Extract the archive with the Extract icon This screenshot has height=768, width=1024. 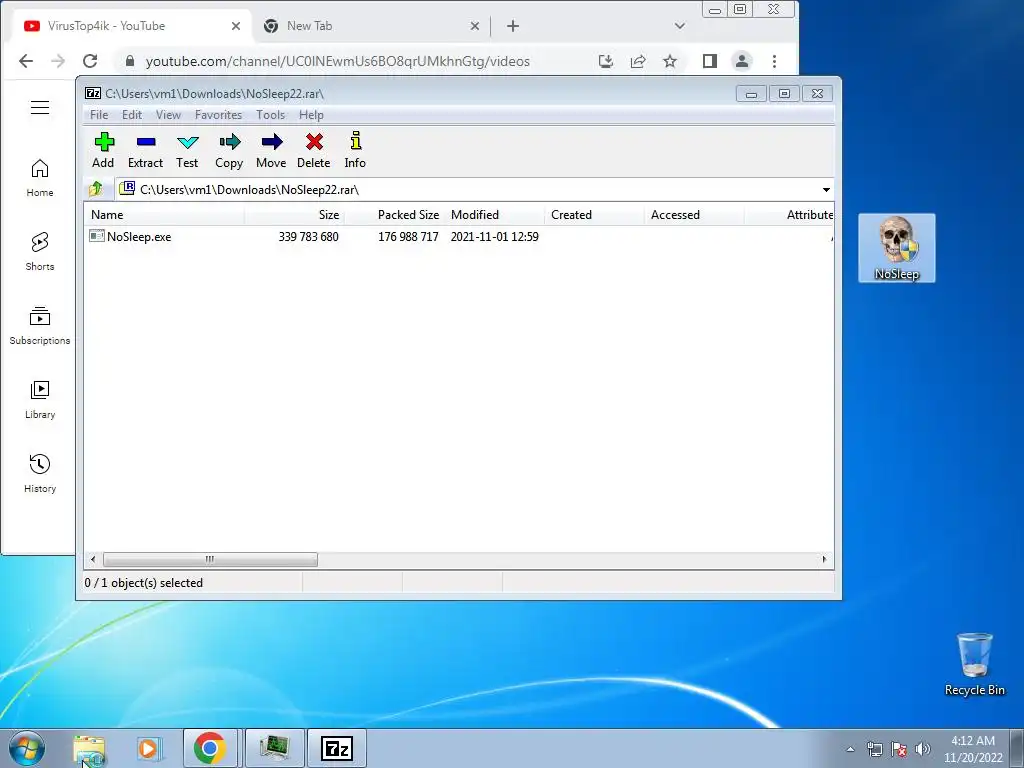coord(145,151)
